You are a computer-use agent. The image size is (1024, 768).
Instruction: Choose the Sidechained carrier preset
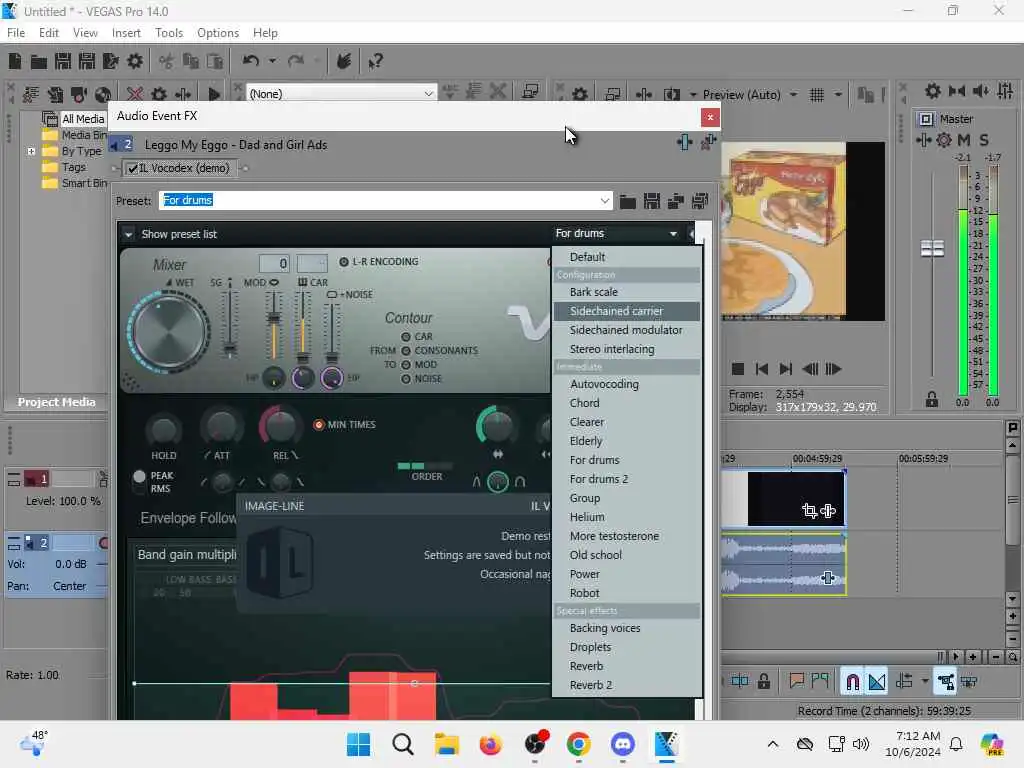tap(626, 312)
